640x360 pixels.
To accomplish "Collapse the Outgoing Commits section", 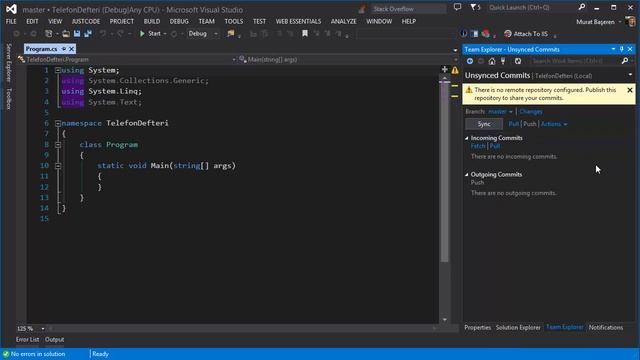I will (x=467, y=175).
